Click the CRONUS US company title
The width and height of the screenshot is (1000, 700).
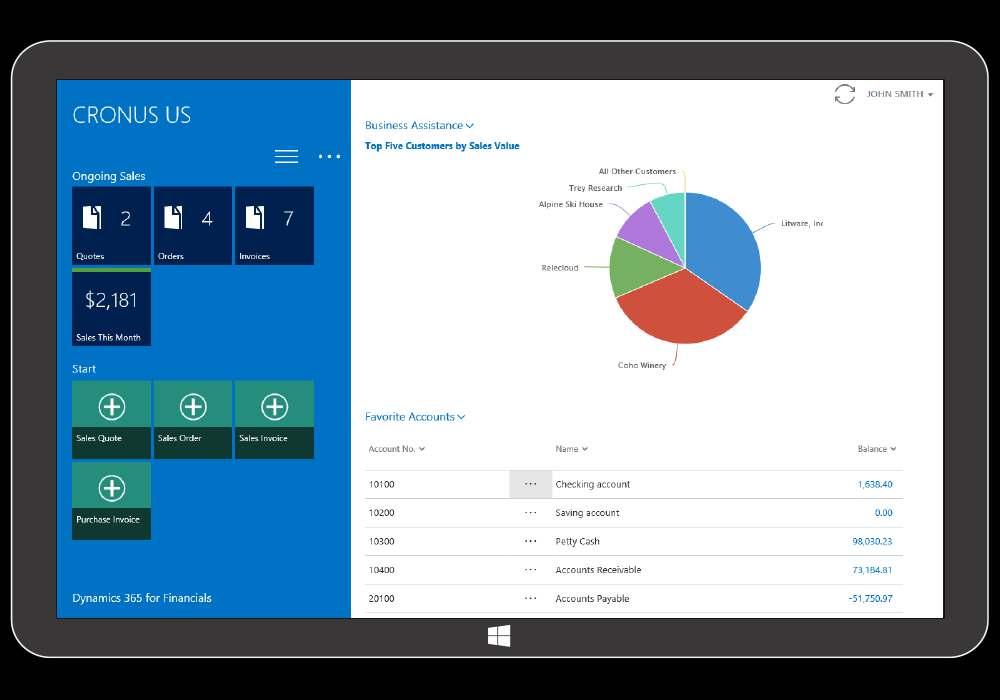(x=131, y=115)
